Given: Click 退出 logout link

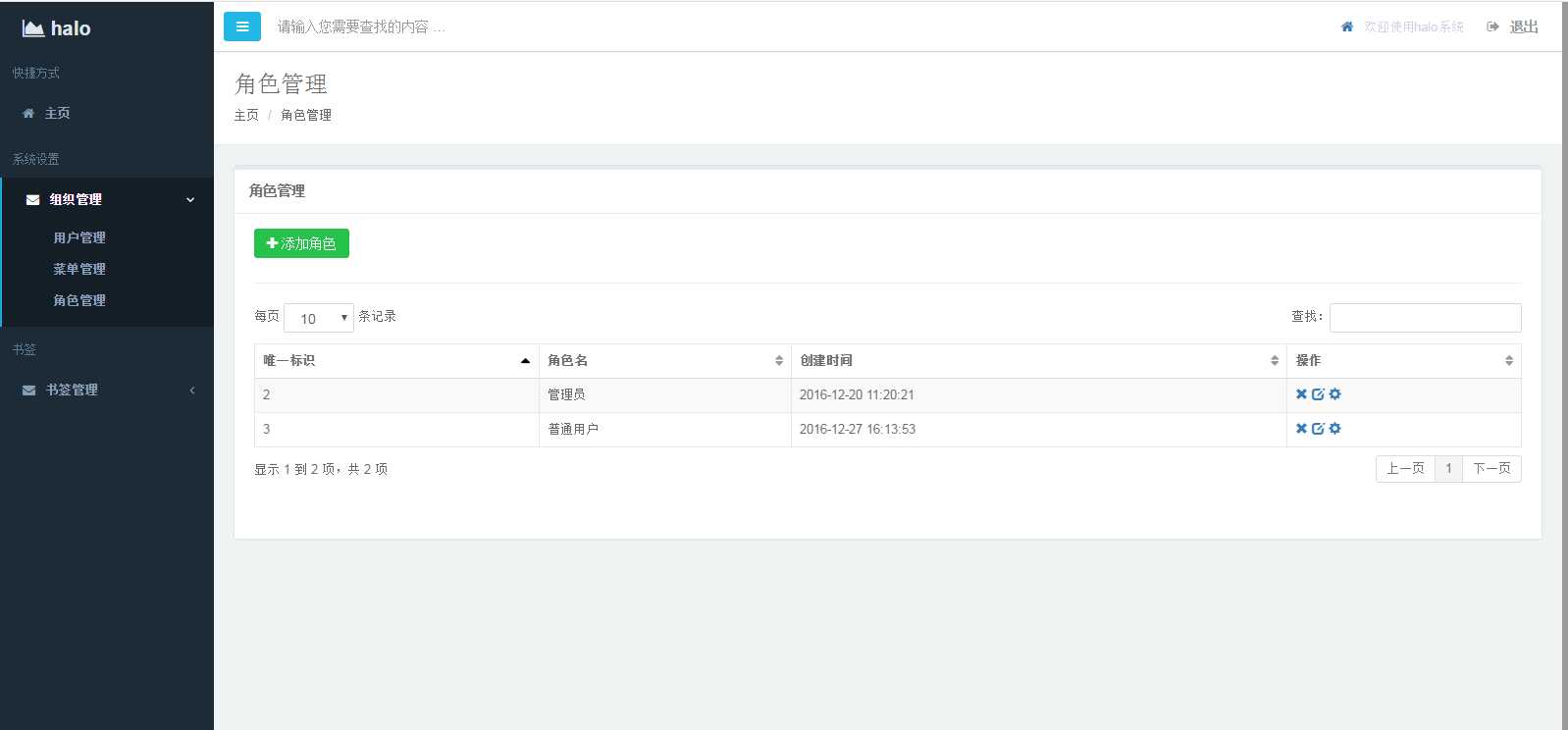Looking at the screenshot, I should [x=1524, y=26].
